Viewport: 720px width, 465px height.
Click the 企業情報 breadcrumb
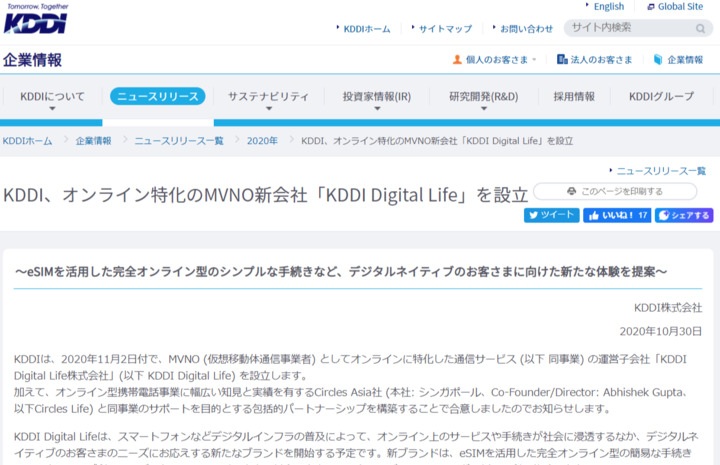(93, 141)
